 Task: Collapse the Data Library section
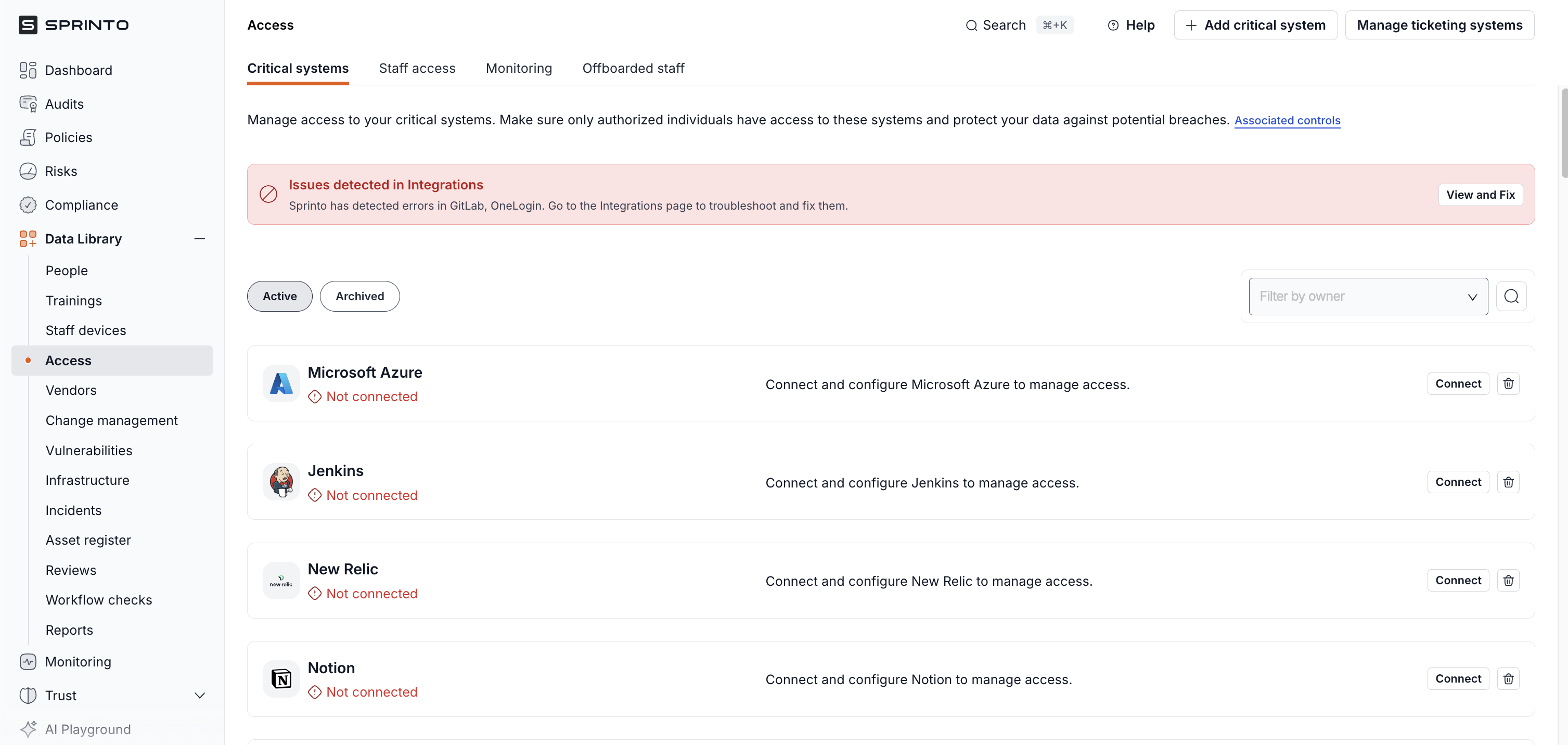pyautogui.click(x=199, y=239)
